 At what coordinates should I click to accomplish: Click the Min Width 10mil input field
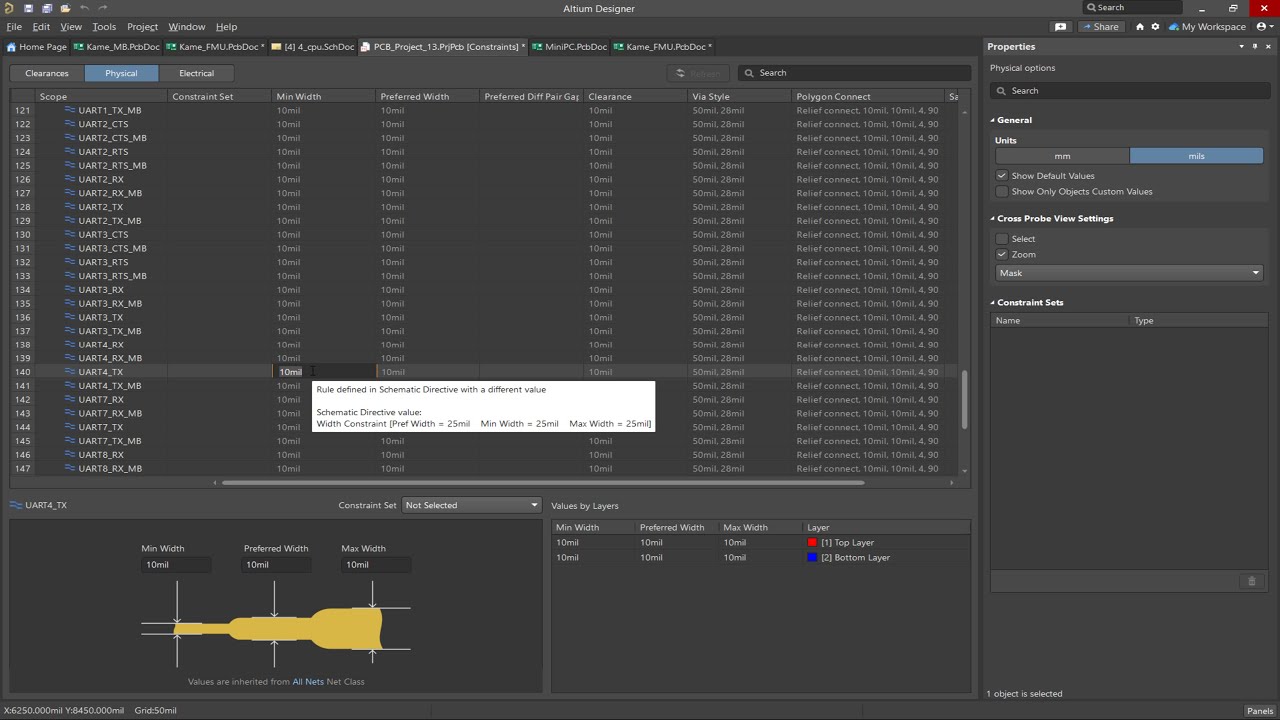[176, 565]
